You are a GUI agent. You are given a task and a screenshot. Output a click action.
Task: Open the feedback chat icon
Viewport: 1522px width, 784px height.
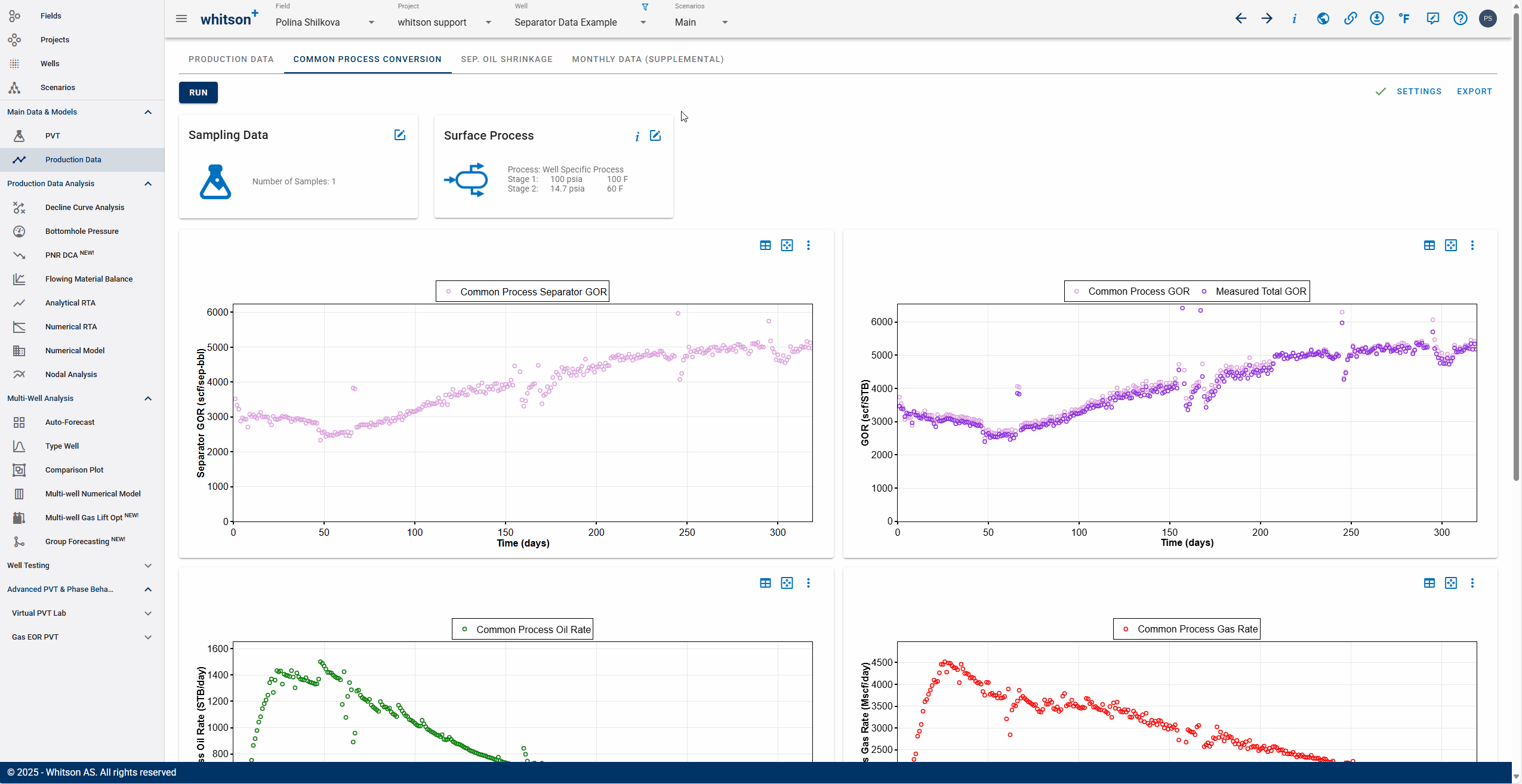(1432, 18)
